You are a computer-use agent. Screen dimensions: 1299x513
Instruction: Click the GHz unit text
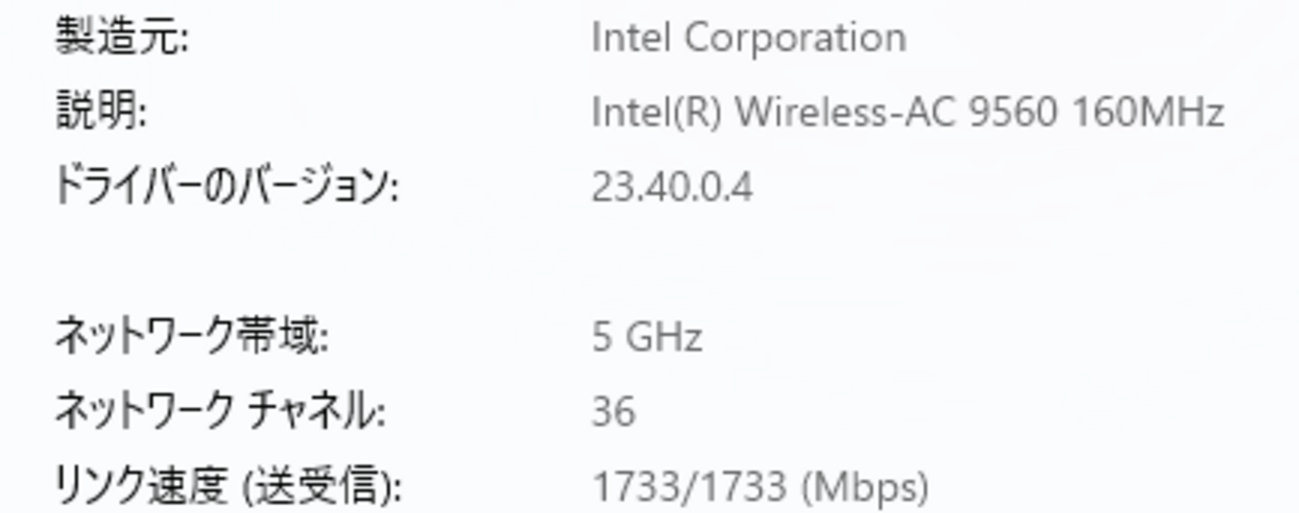pyautogui.click(x=663, y=337)
